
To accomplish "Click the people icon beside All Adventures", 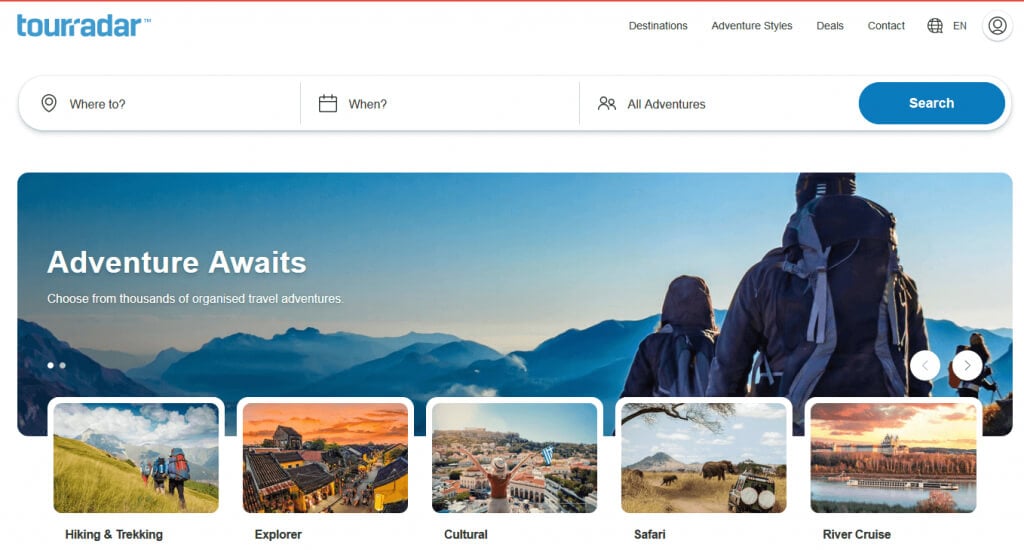I will (607, 103).
